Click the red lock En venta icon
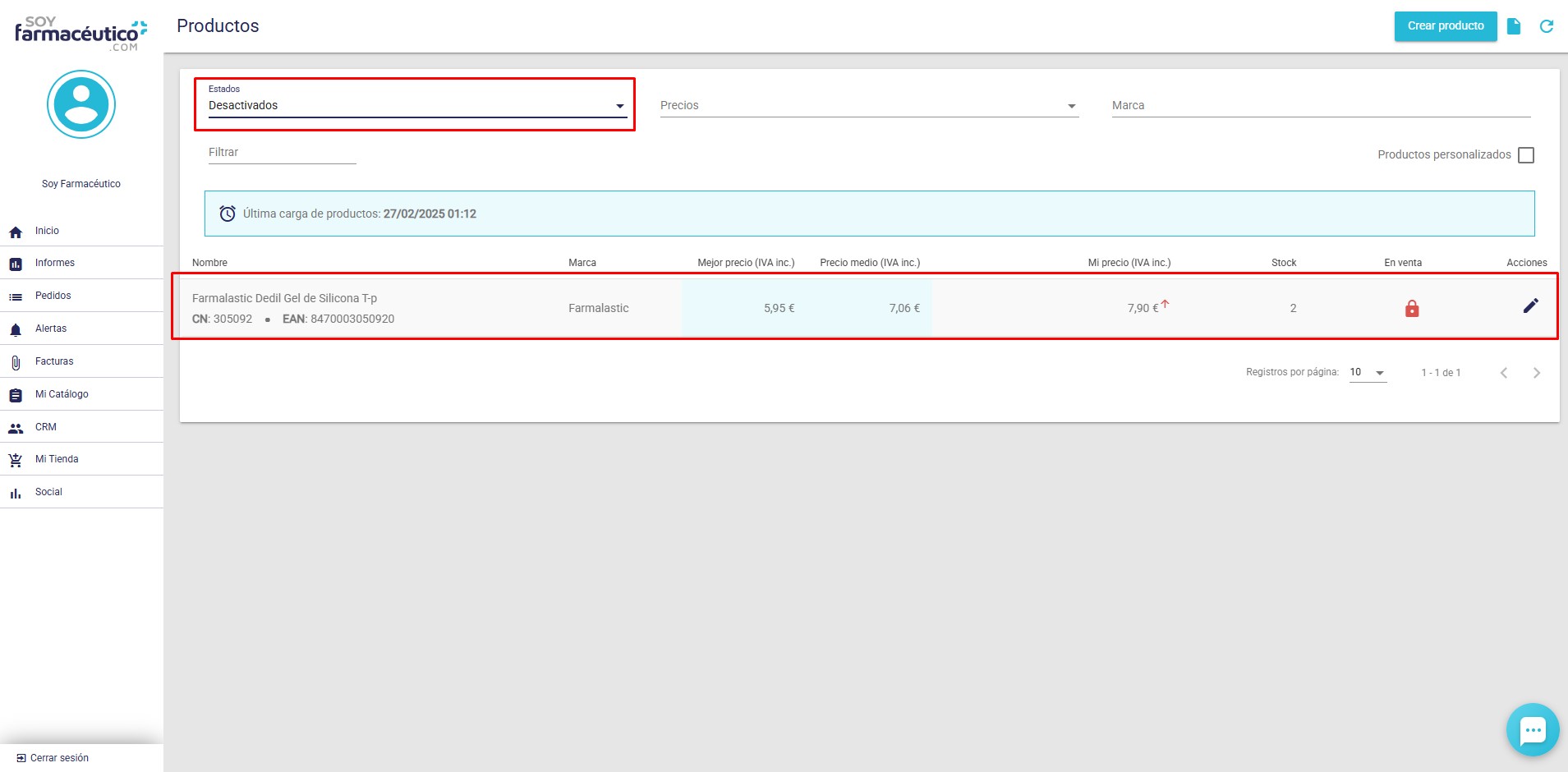This screenshot has width=1568, height=772. tap(1412, 309)
